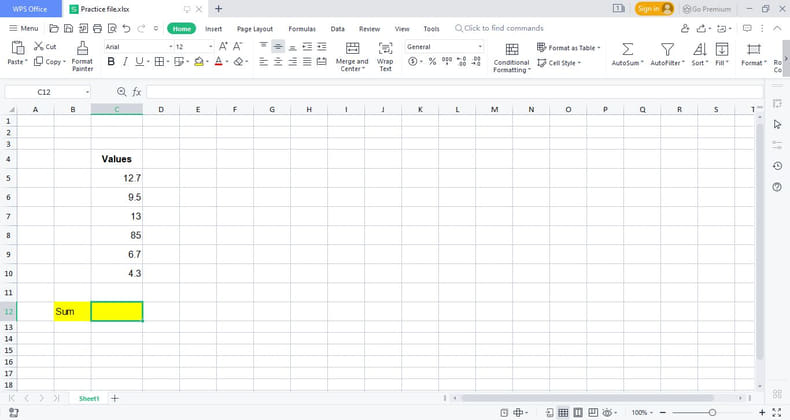790x420 pixels.
Task: Toggle italic formatting
Action: pyautogui.click(x=125, y=61)
